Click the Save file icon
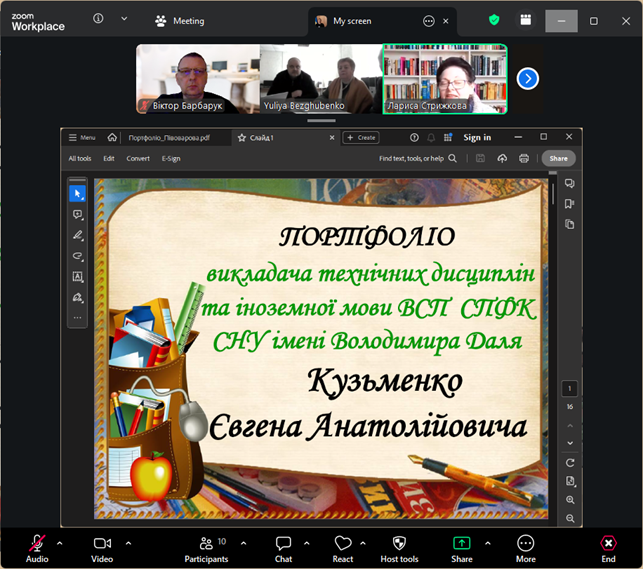Screen dimensions: 643x569 click(480, 158)
